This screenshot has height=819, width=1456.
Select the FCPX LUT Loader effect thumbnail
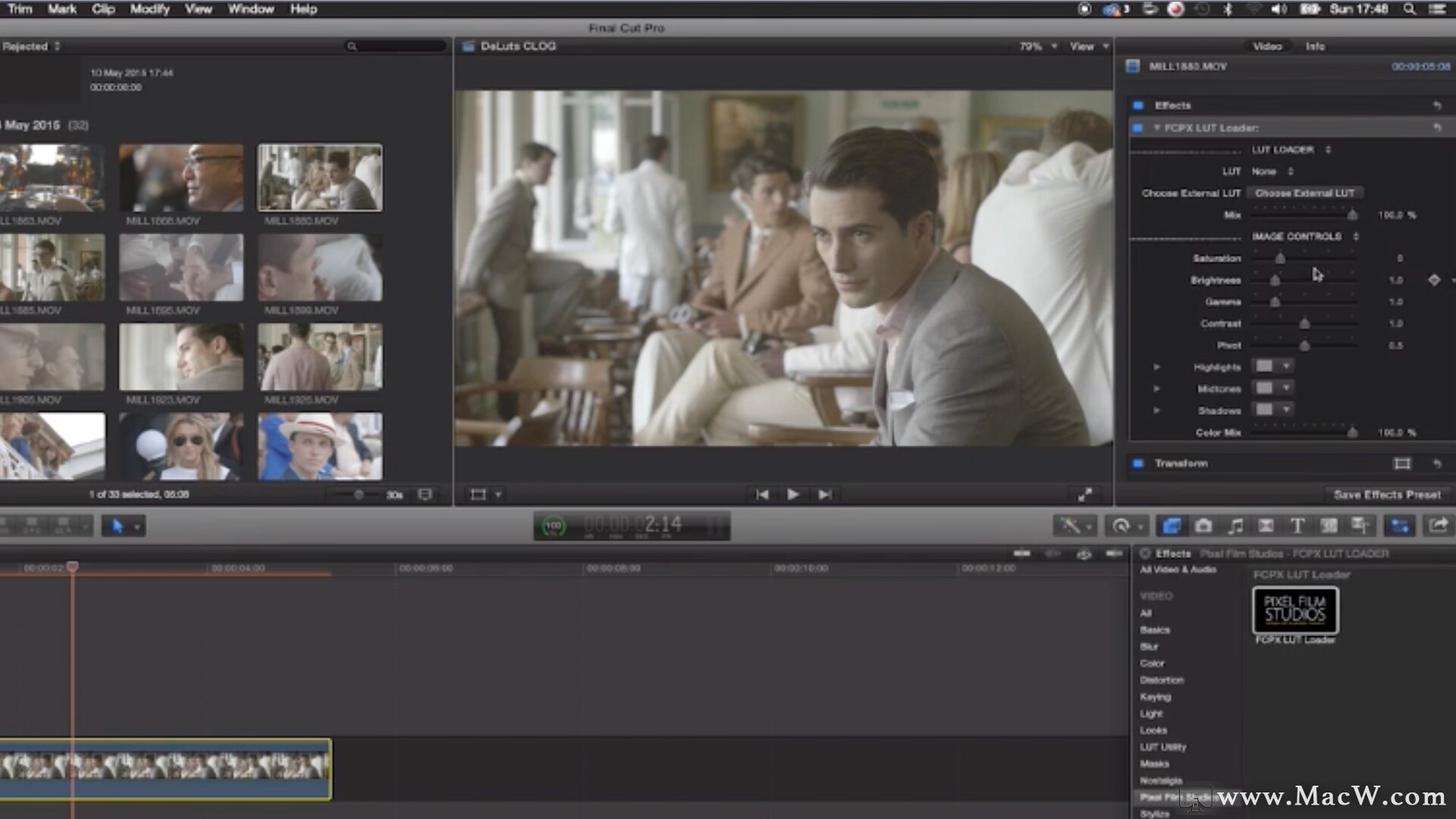(x=1295, y=610)
